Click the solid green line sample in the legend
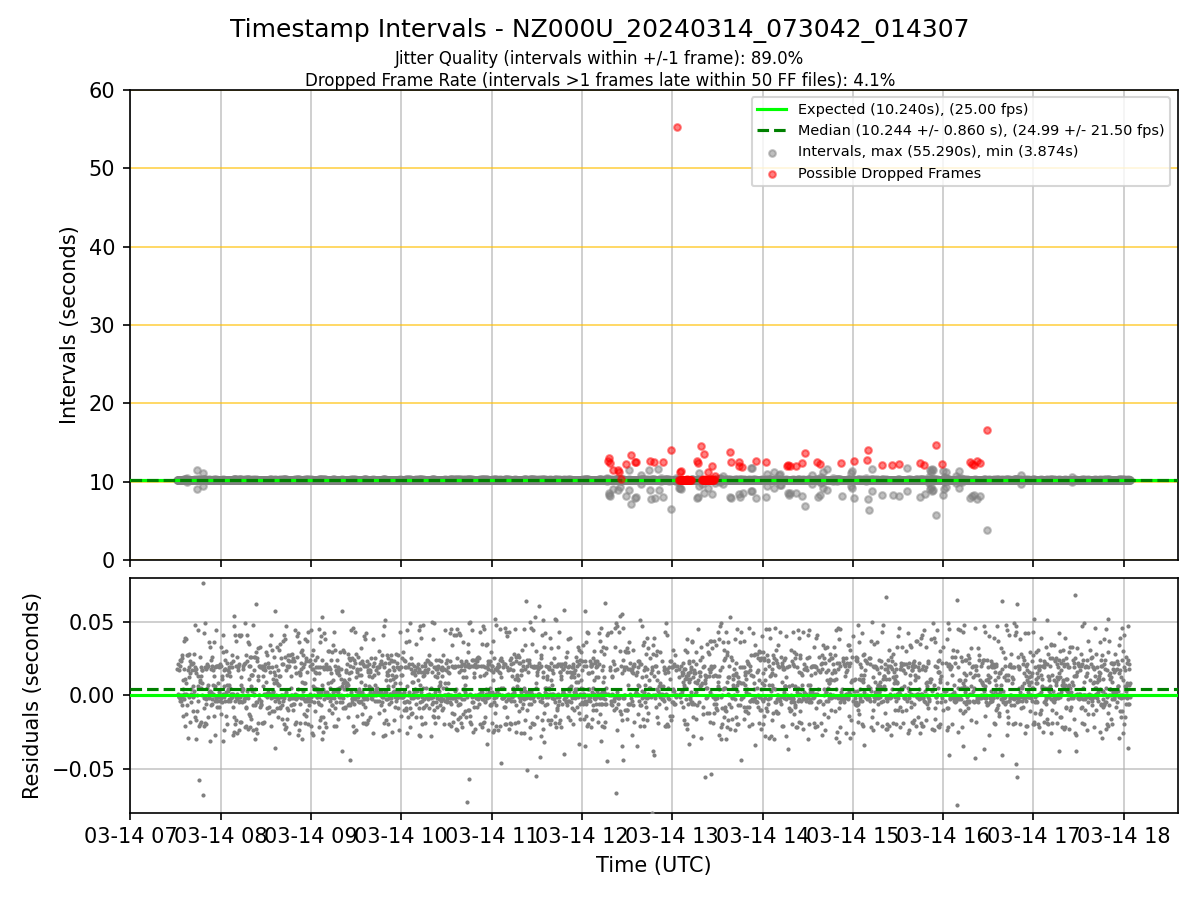Image resolution: width=1200 pixels, height=900 pixels. [772, 109]
